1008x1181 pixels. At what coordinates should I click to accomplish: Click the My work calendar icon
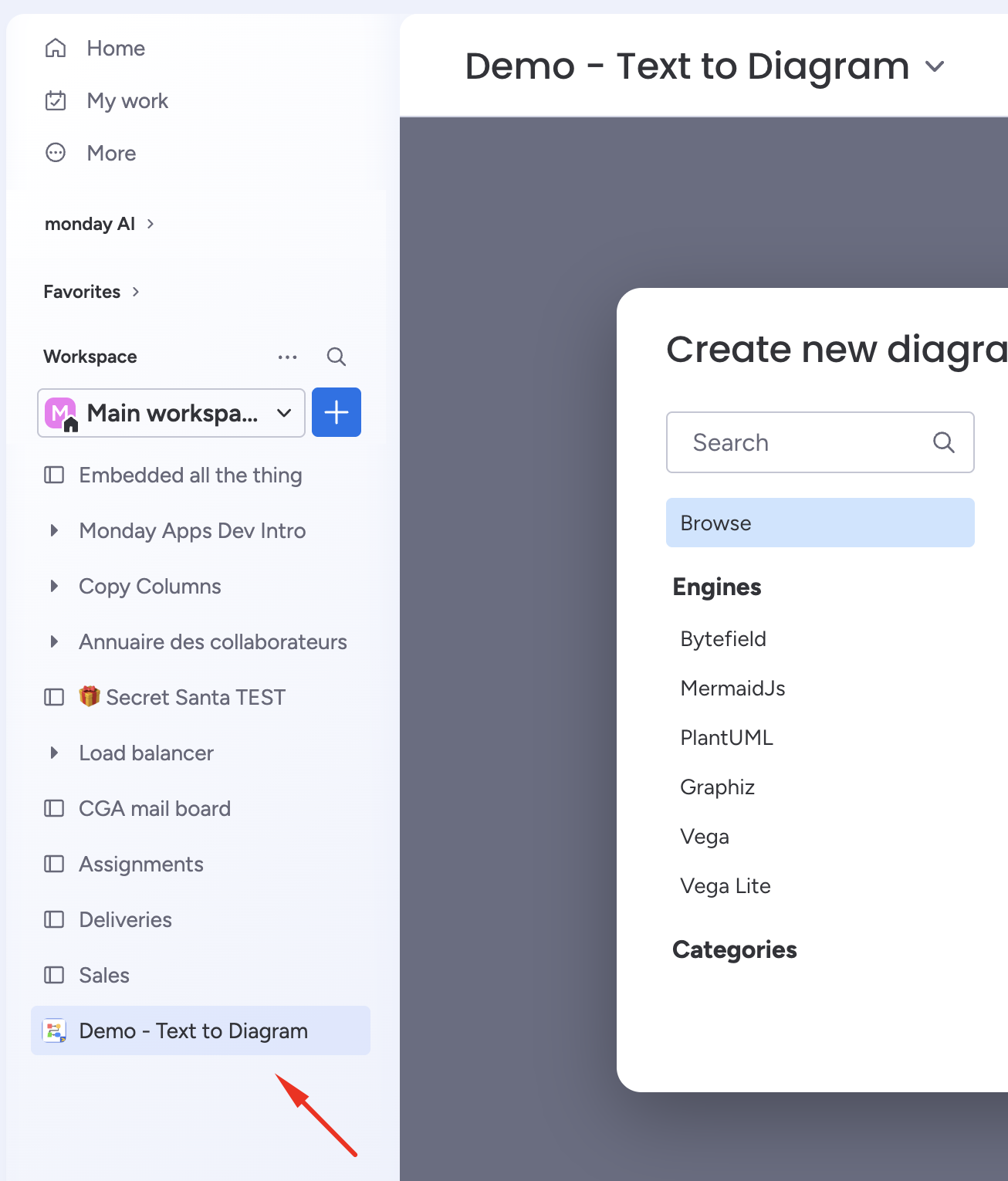(x=56, y=100)
